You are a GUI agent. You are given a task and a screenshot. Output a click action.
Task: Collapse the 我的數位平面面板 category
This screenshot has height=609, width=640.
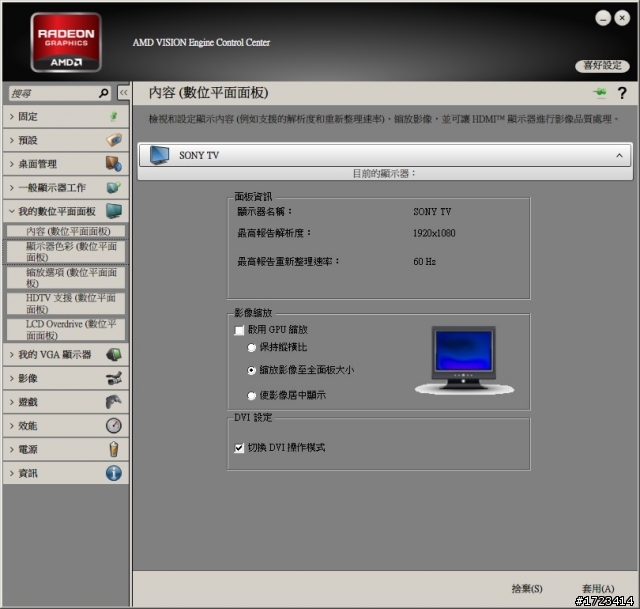11,211
